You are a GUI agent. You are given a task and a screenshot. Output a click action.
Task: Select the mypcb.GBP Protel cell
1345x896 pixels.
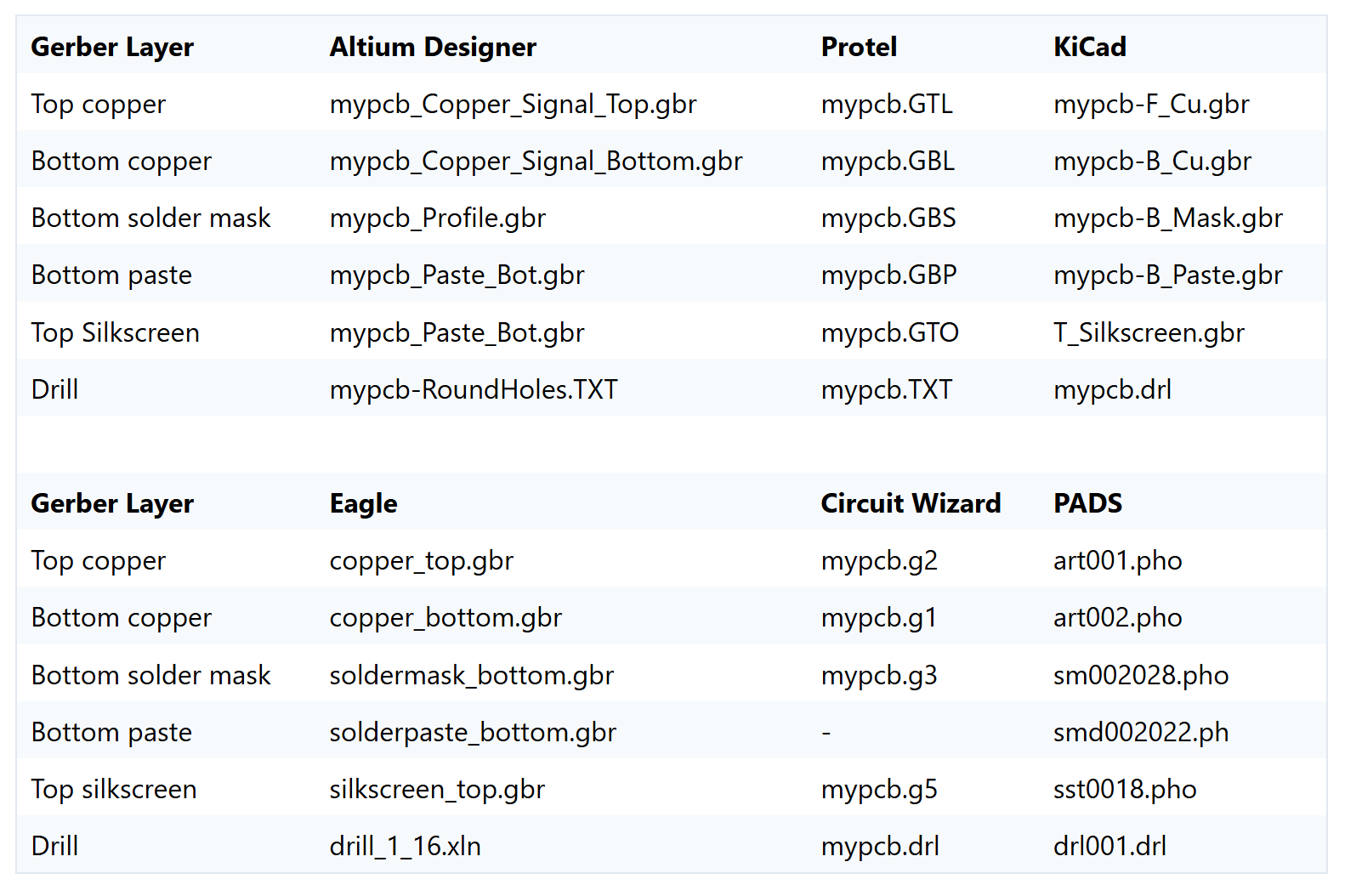[x=888, y=275]
